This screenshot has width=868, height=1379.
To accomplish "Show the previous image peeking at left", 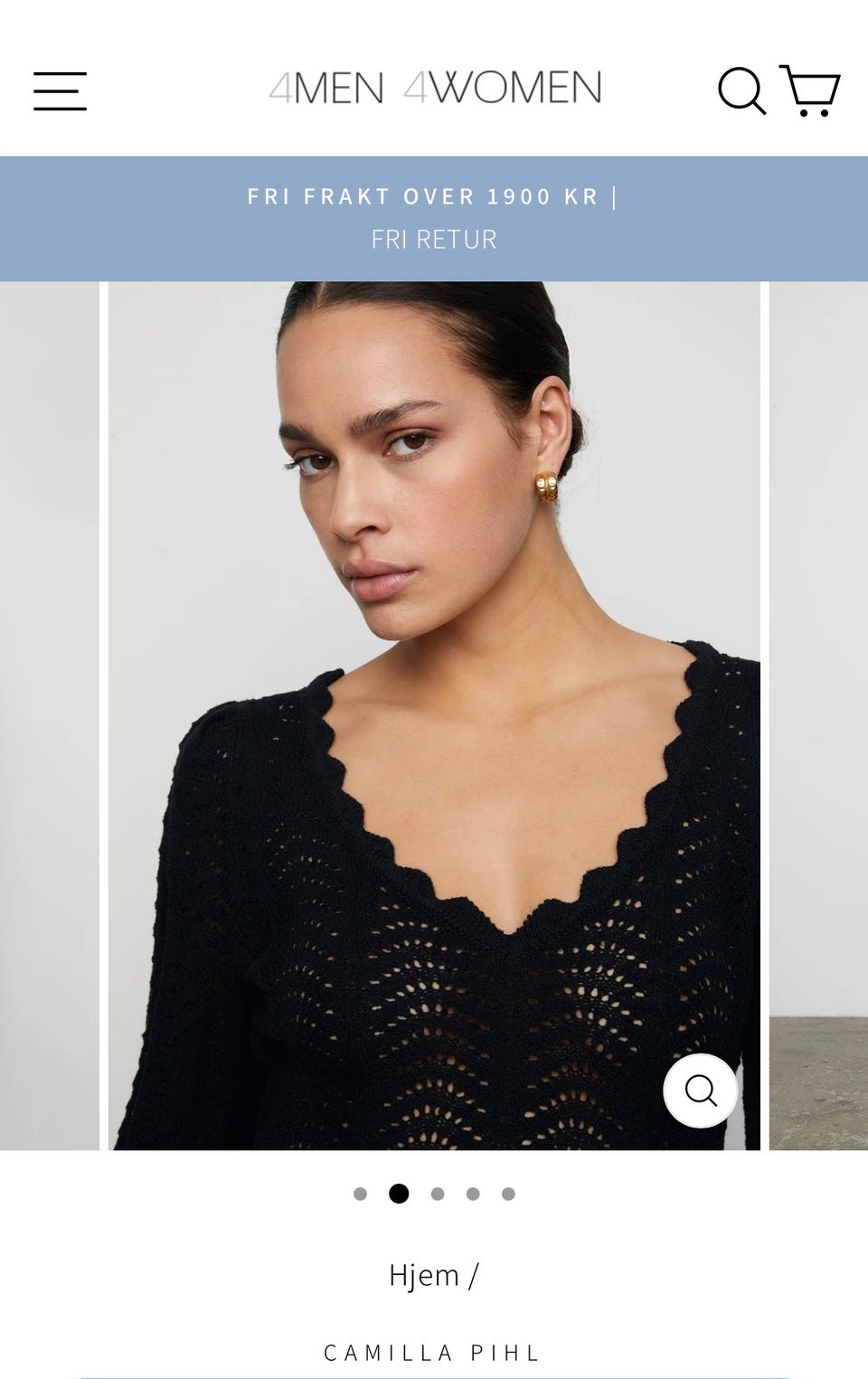I will click(49, 715).
